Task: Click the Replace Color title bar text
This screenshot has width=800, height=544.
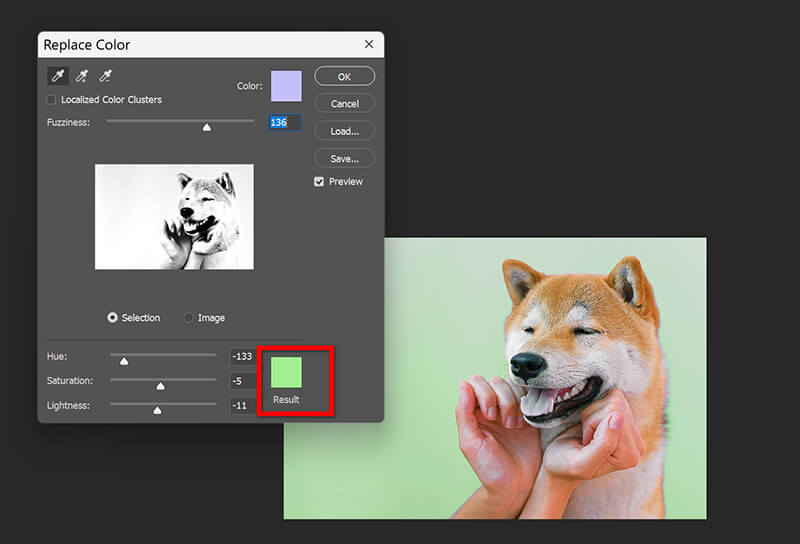Action: tap(87, 45)
